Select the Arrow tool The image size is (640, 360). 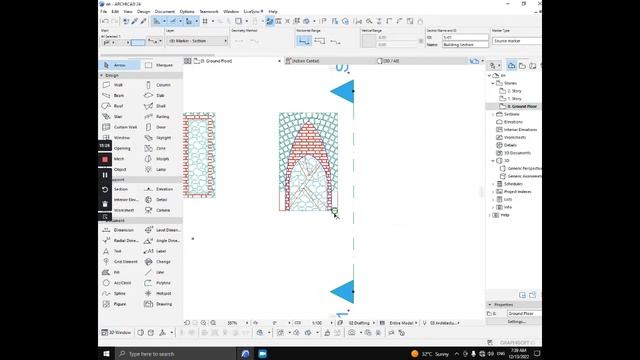pyautogui.click(x=119, y=65)
